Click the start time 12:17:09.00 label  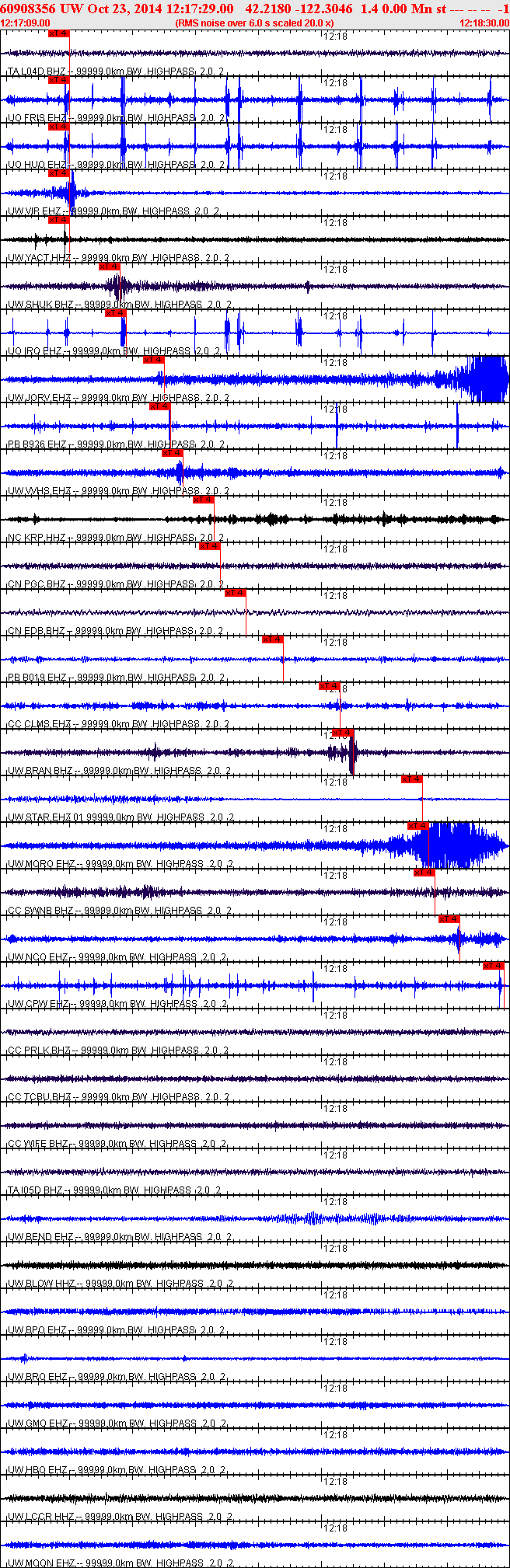[25, 23]
